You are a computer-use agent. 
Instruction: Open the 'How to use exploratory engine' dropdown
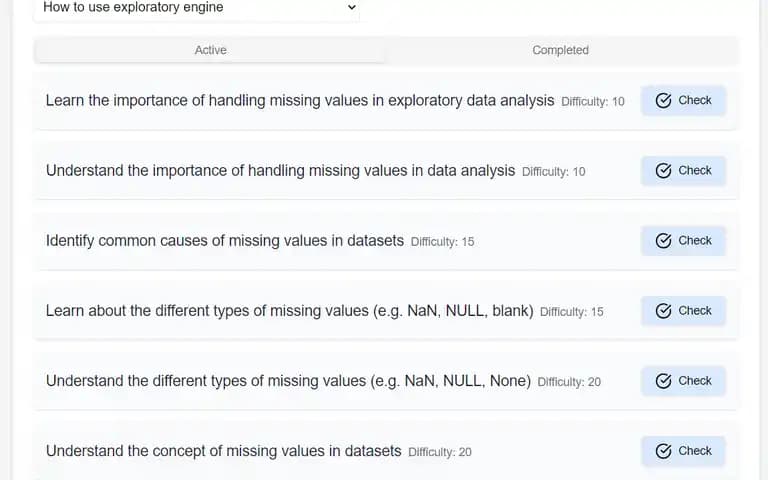(196, 8)
